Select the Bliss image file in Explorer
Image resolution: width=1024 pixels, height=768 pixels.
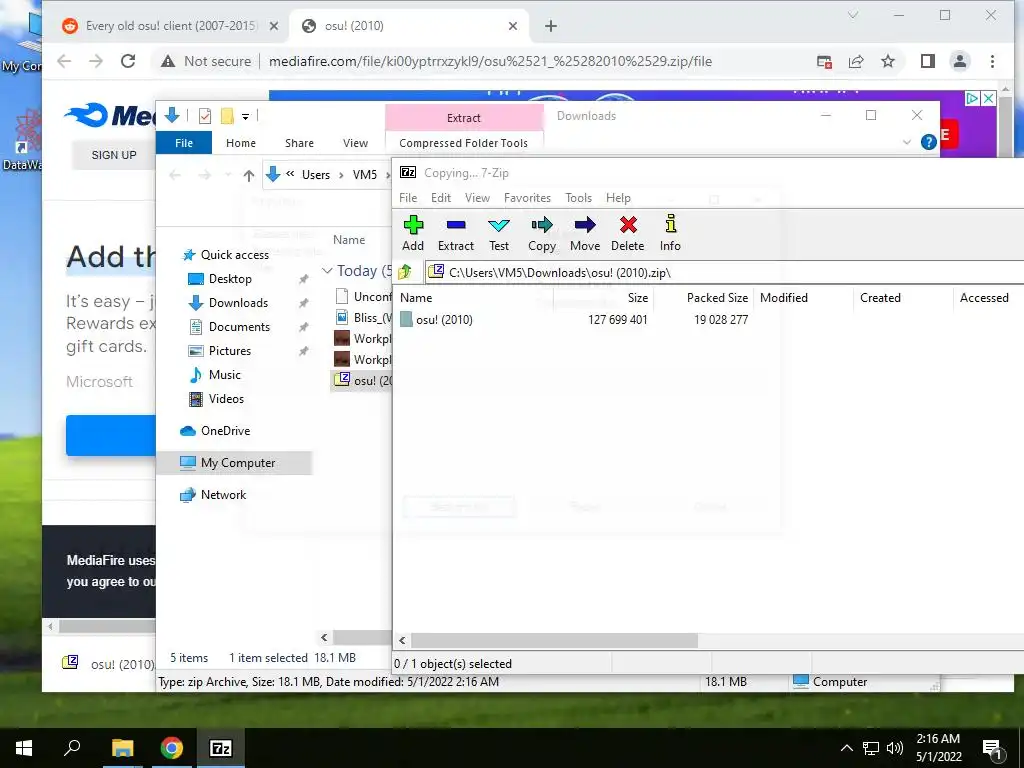(x=363, y=318)
